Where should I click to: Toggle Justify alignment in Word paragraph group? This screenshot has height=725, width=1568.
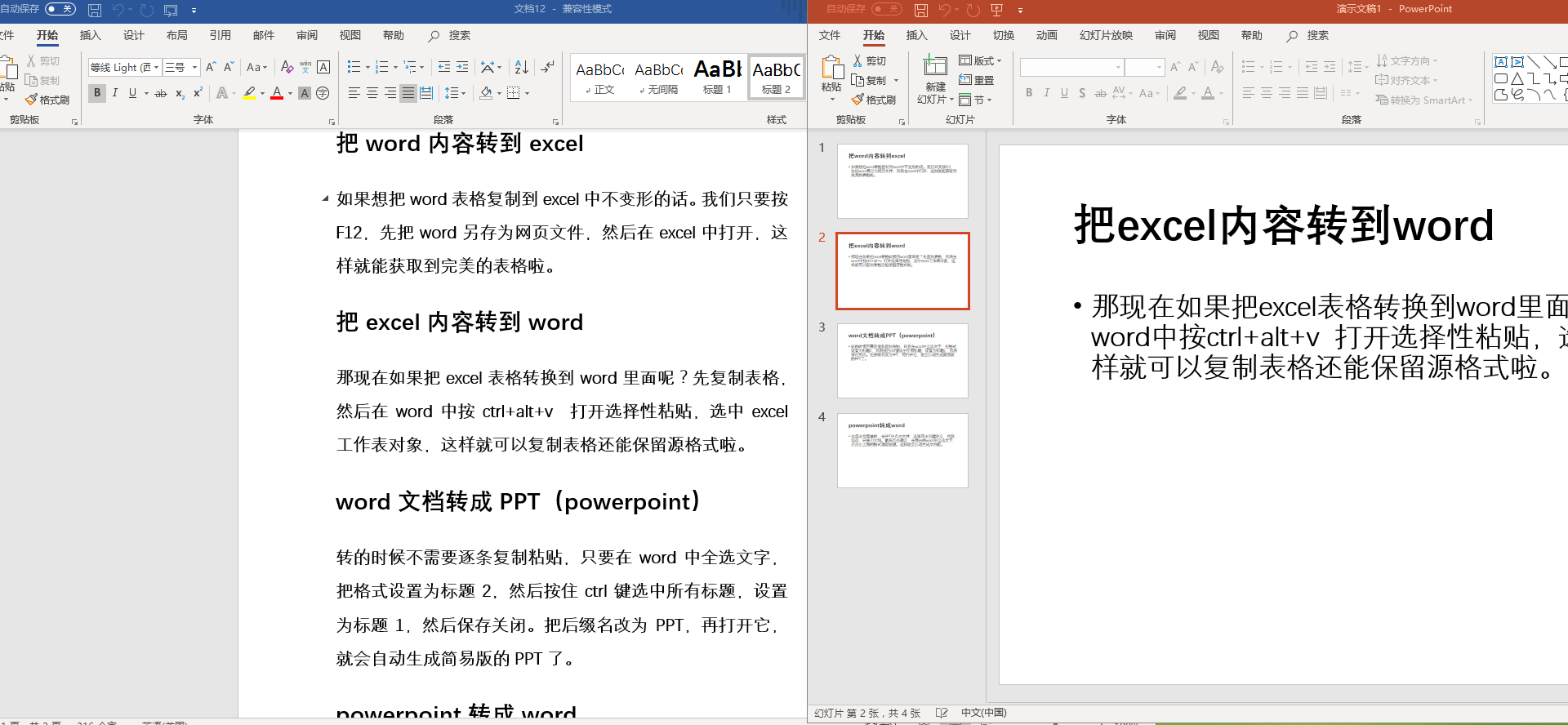point(408,93)
